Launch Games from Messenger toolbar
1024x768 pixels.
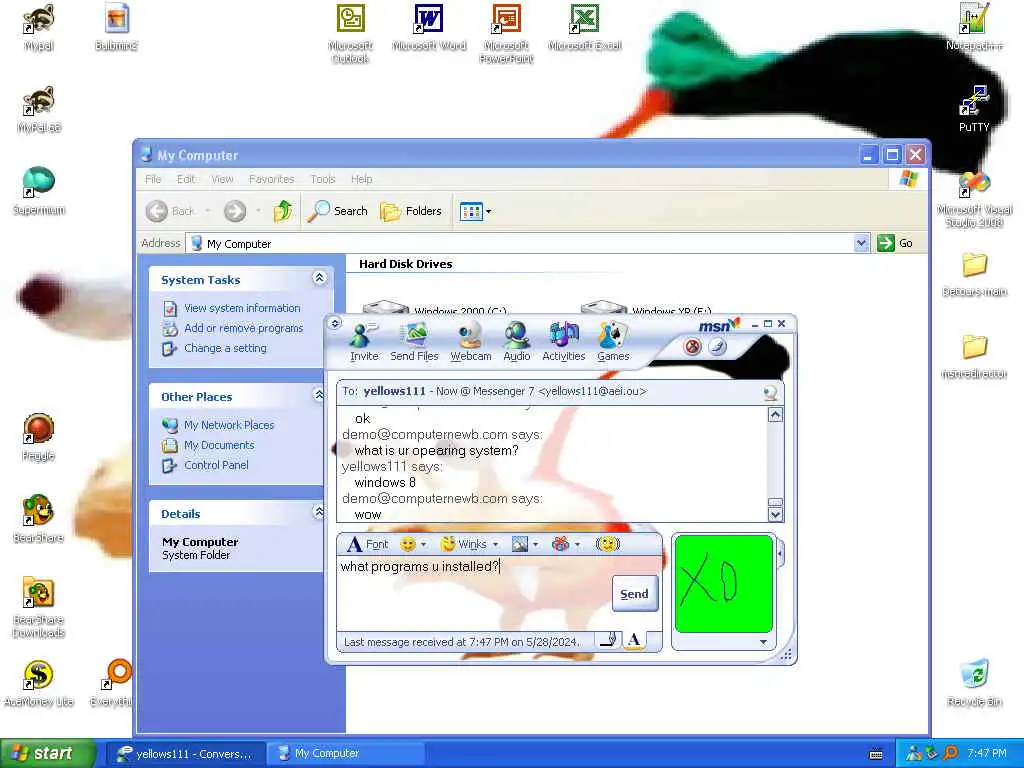click(613, 342)
